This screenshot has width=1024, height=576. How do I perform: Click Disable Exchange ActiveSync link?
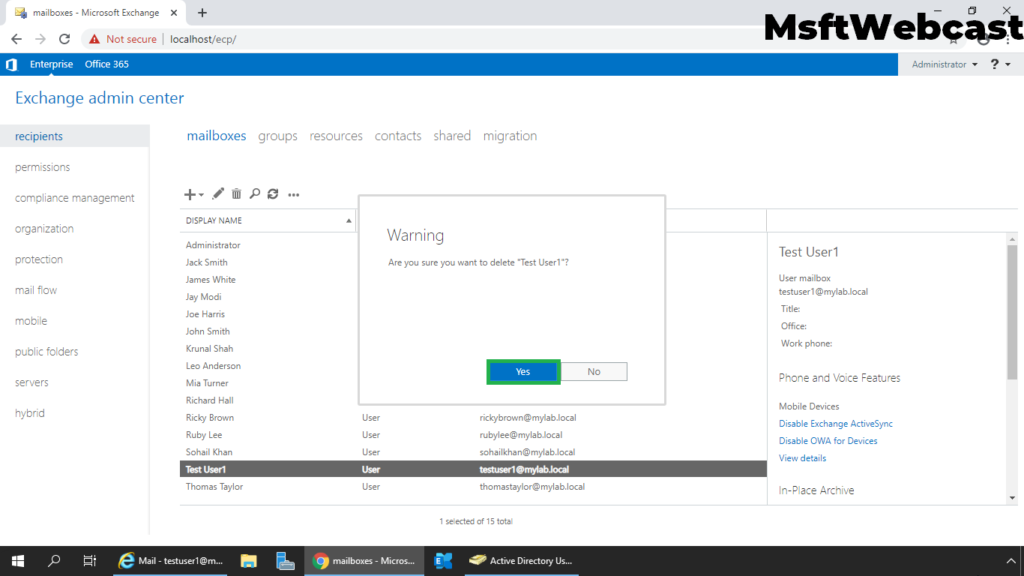click(835, 424)
